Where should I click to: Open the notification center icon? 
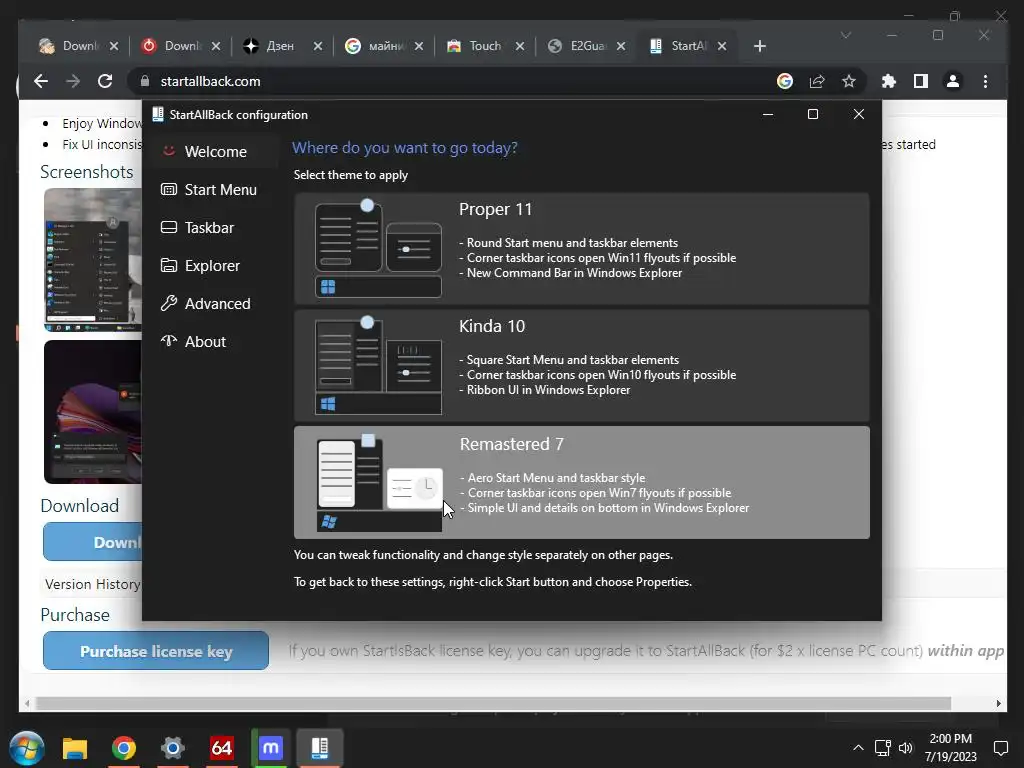pos(1000,748)
